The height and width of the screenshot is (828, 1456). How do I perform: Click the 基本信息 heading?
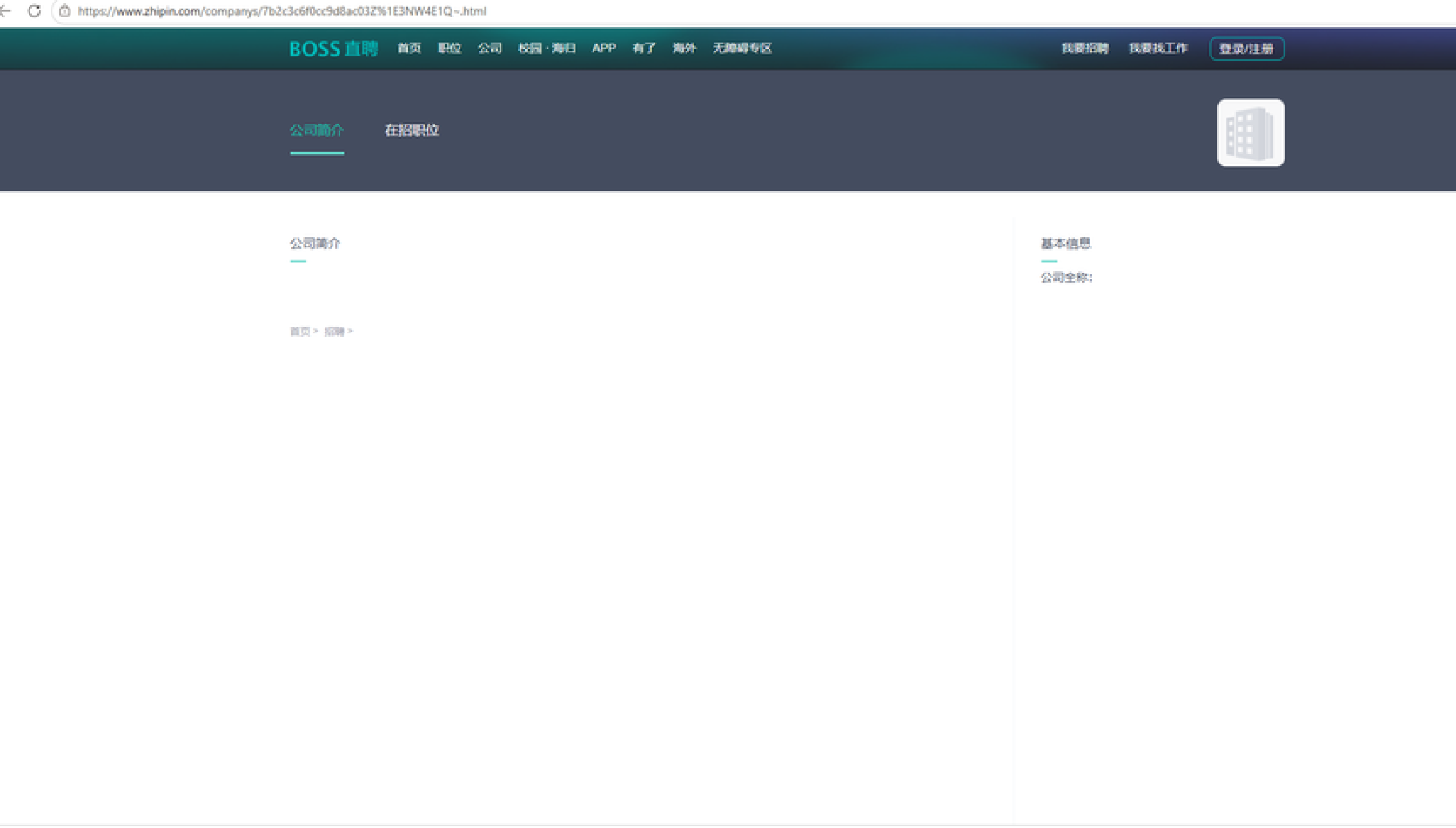point(1066,244)
